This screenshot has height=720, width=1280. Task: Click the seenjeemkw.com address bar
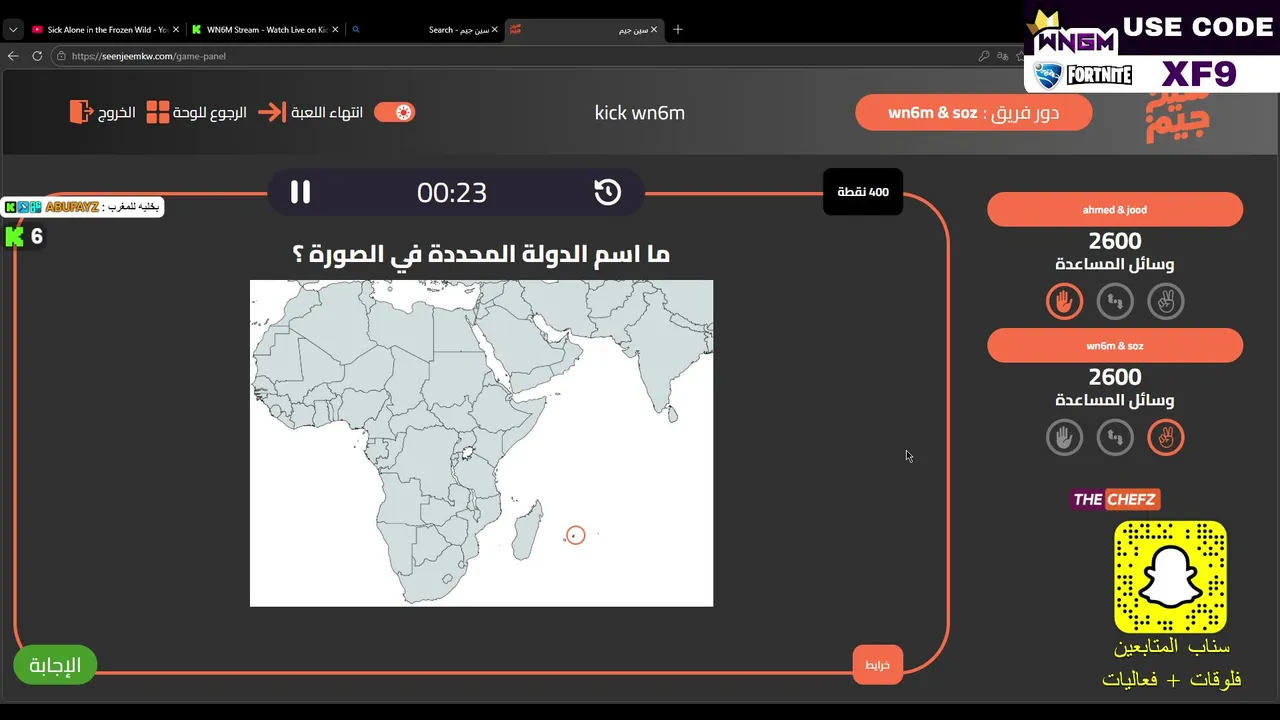coord(520,56)
